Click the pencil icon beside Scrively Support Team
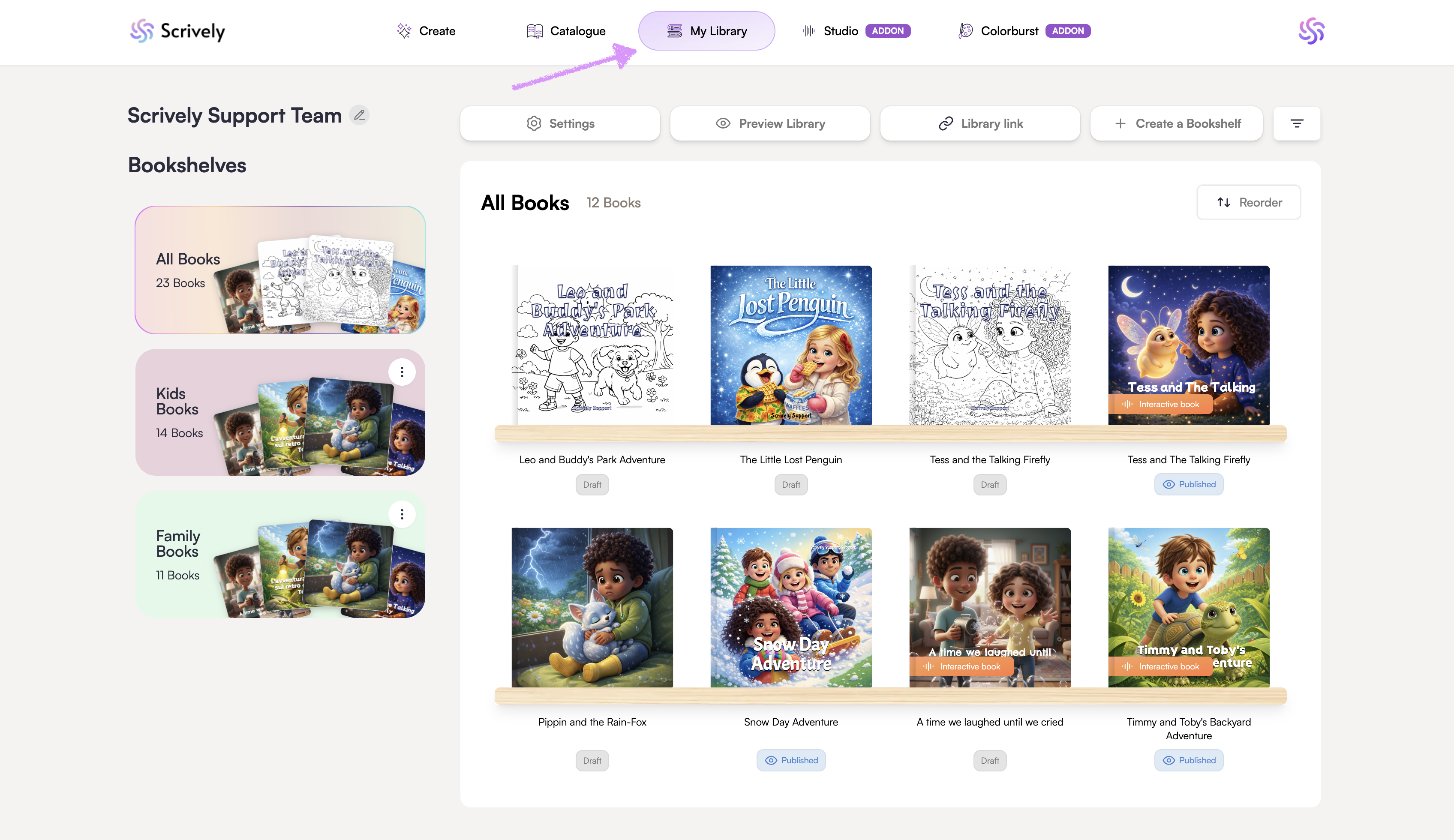This screenshot has height=840, width=1454. 360,115
